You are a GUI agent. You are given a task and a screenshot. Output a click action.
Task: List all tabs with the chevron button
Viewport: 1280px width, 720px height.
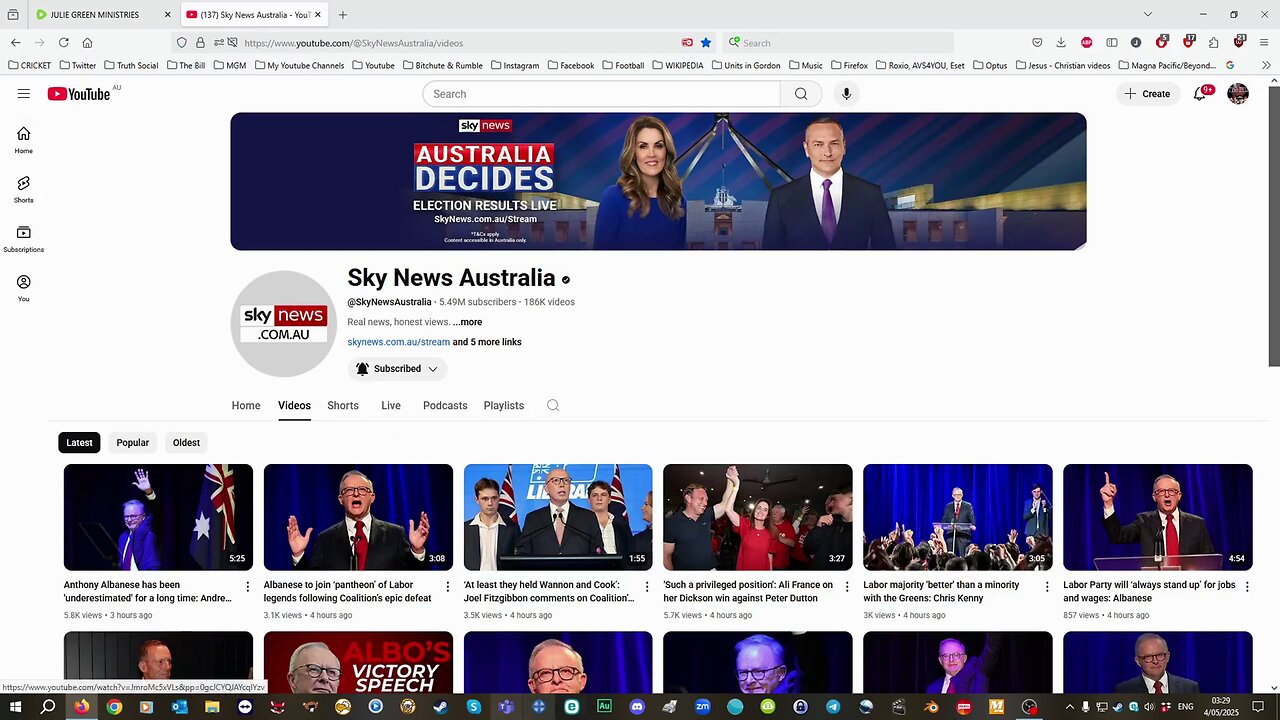(x=1148, y=15)
